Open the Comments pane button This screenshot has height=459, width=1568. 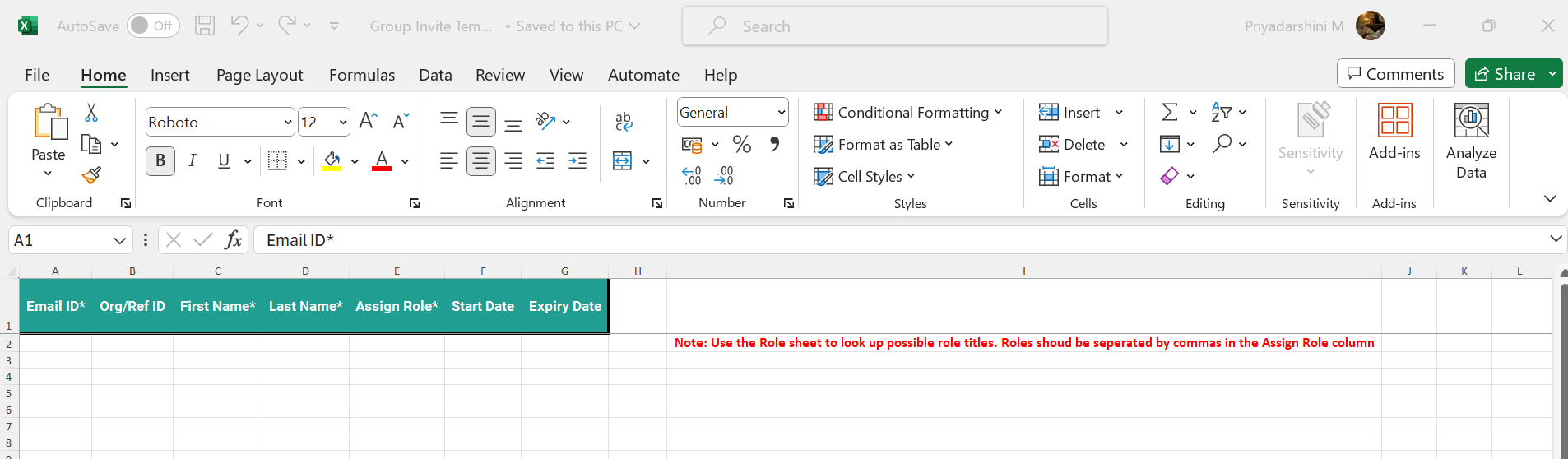click(1395, 74)
